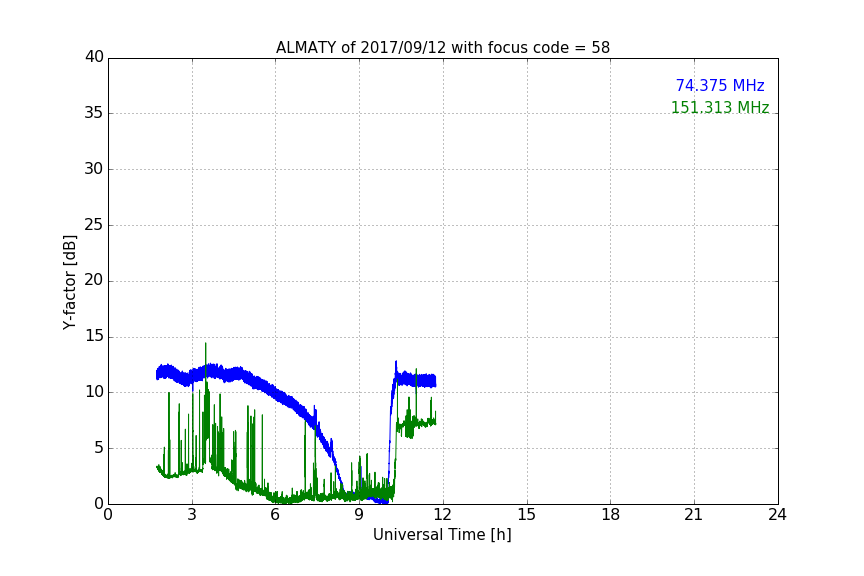Select the blue '74.375 MHz' legend label
Image resolution: width=864 pixels, height=576 pixels.
coord(720,85)
